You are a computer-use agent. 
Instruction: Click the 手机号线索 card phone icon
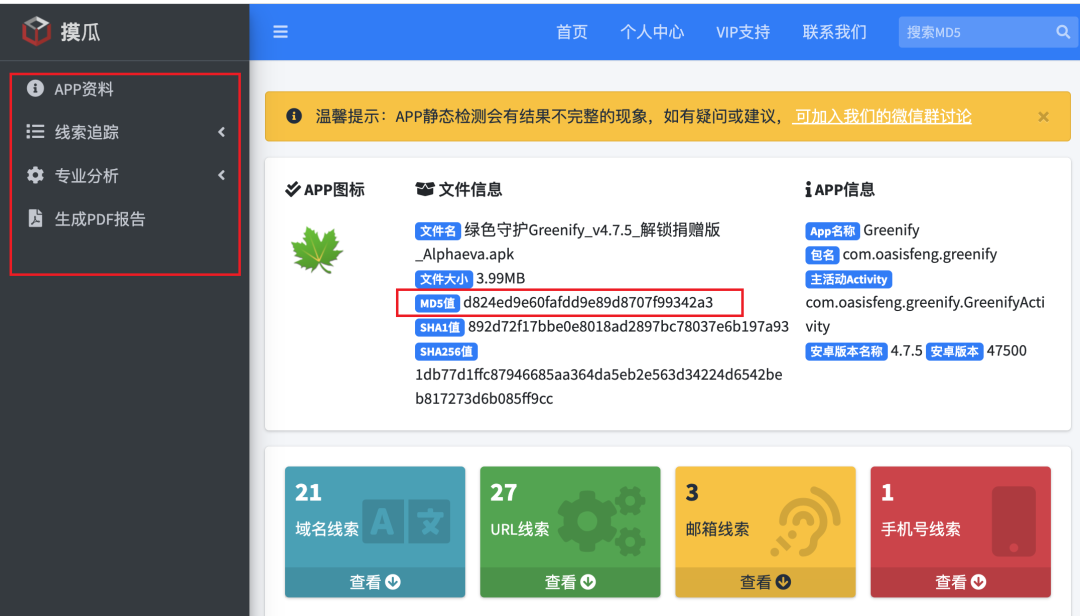pyautogui.click(x=1014, y=521)
